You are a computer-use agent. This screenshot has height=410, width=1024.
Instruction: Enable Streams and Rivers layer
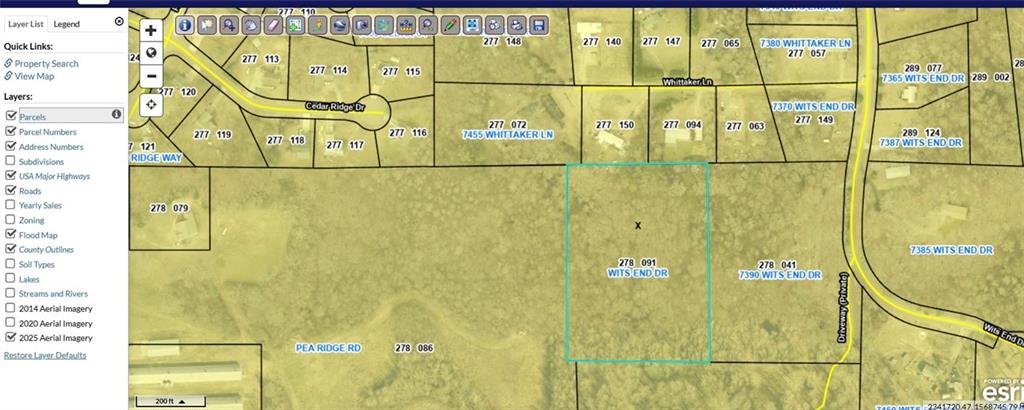pyautogui.click(x=10, y=293)
